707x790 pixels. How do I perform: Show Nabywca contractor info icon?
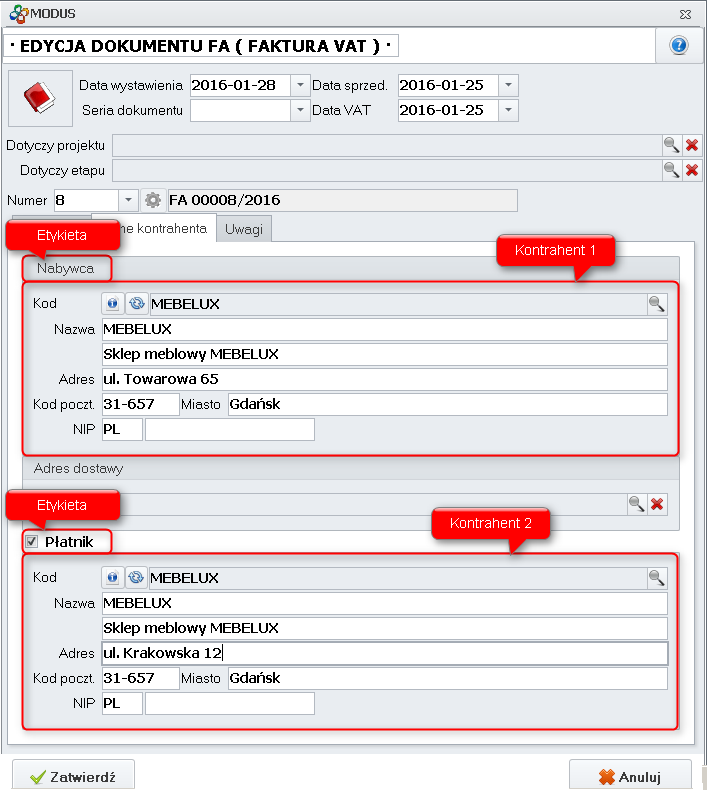pyautogui.click(x=112, y=303)
